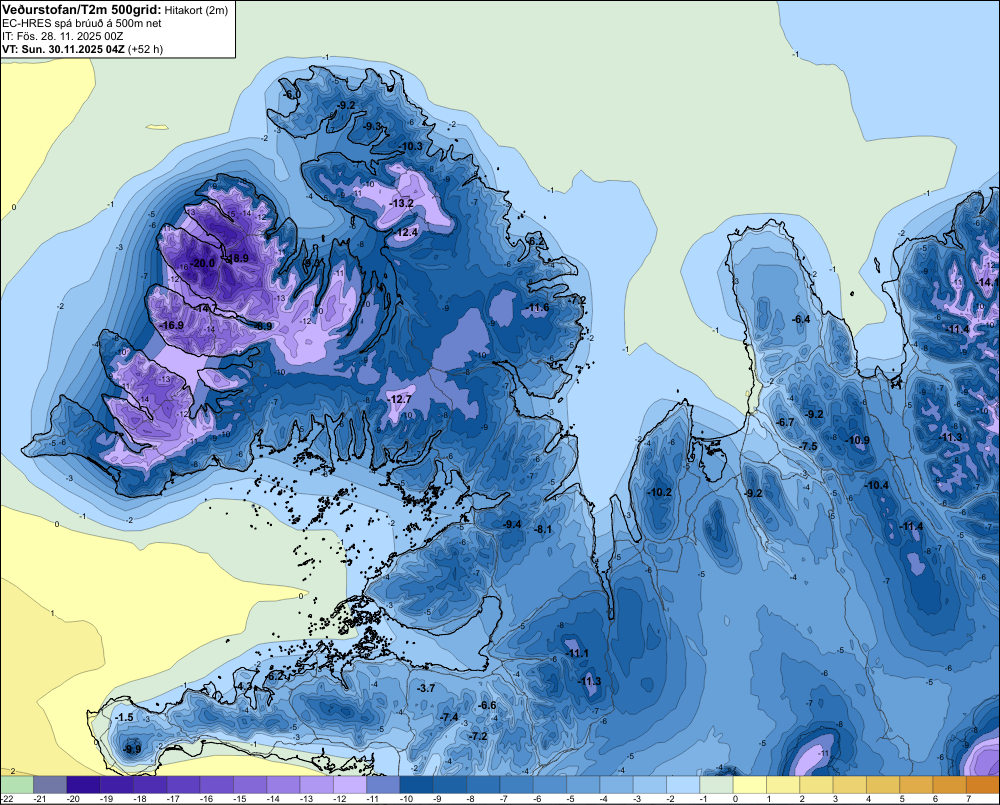Click the '-17' label in the legend scale
Viewport: 1000px width, 805px height.
172,799
